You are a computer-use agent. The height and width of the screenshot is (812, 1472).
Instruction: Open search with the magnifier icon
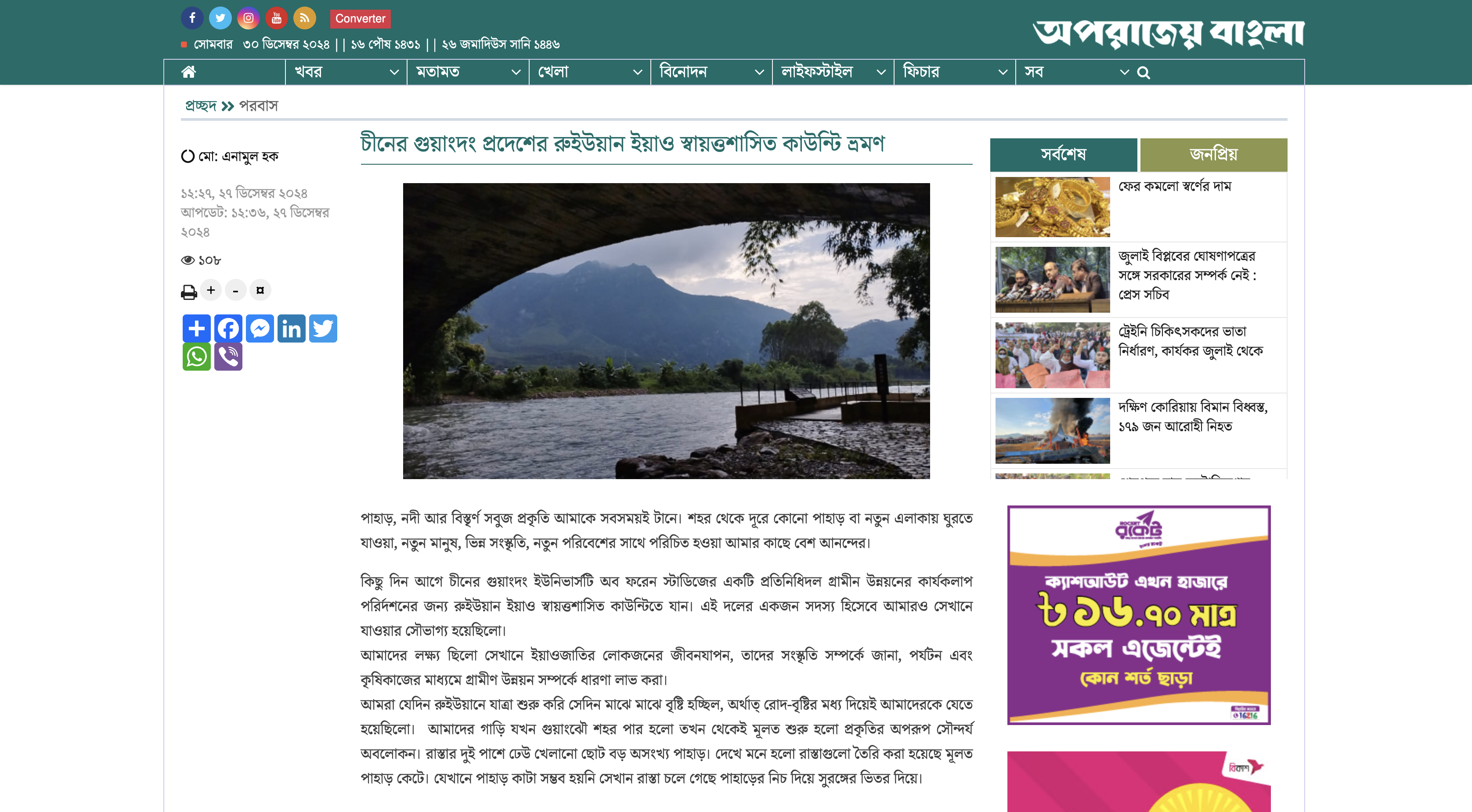pos(1144,72)
